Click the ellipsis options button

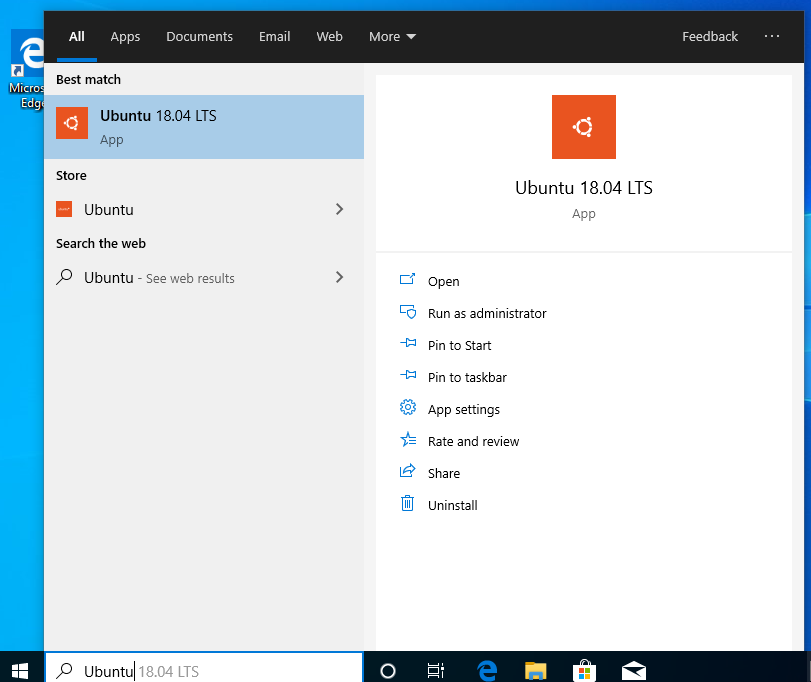click(x=772, y=36)
